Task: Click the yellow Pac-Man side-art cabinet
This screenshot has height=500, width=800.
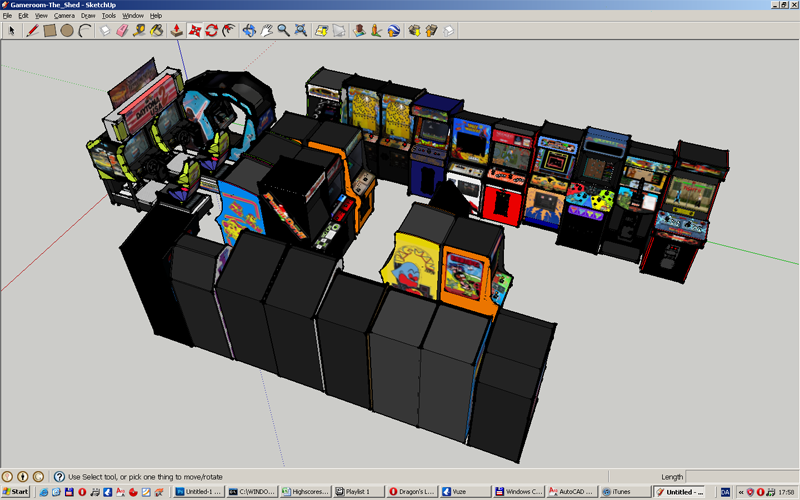Action: (412, 265)
